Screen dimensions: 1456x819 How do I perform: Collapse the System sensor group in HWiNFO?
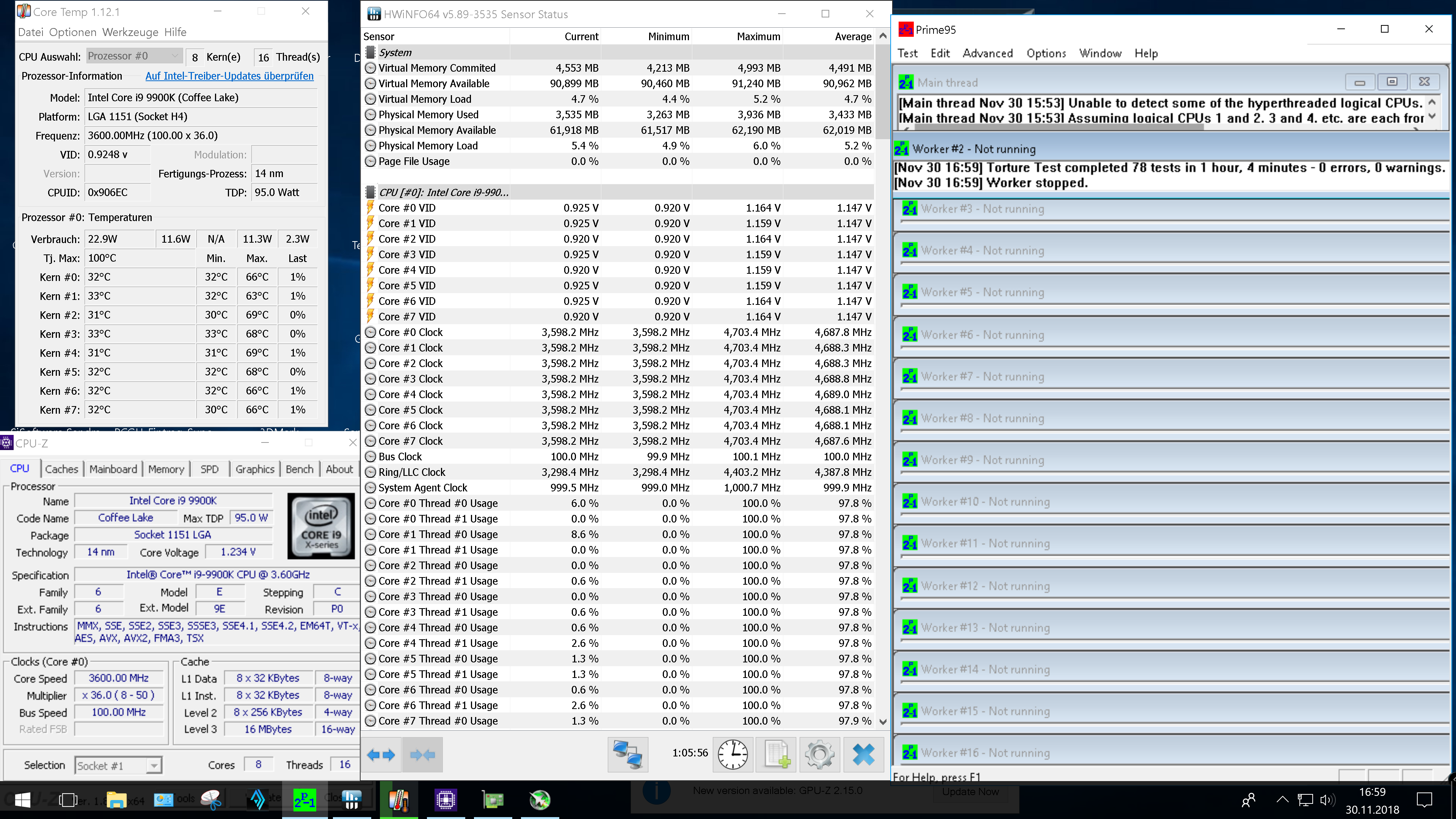pyautogui.click(x=370, y=52)
